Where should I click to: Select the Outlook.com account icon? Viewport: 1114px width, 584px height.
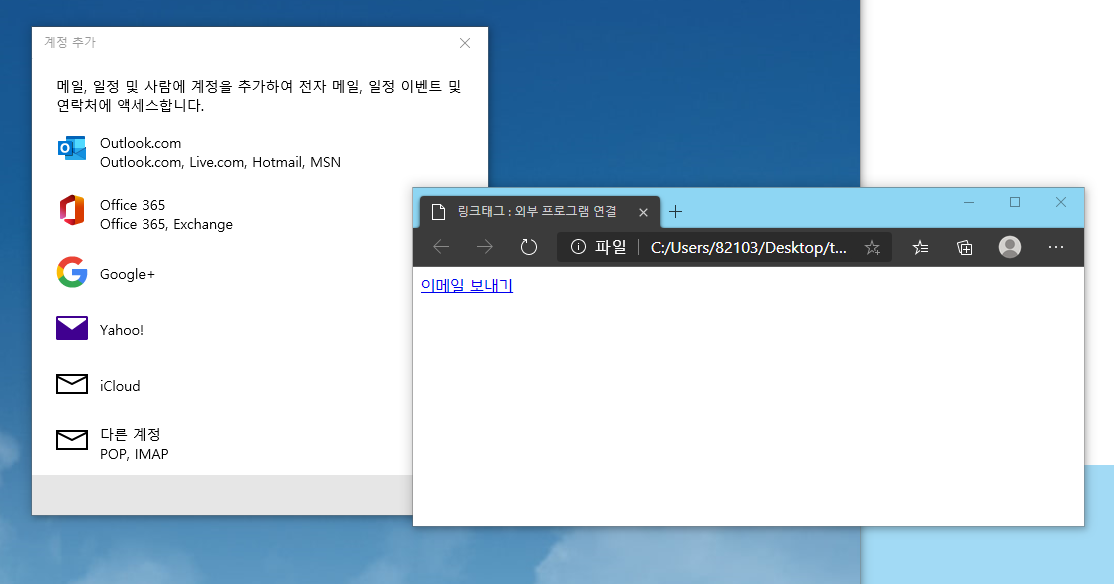click(x=72, y=148)
